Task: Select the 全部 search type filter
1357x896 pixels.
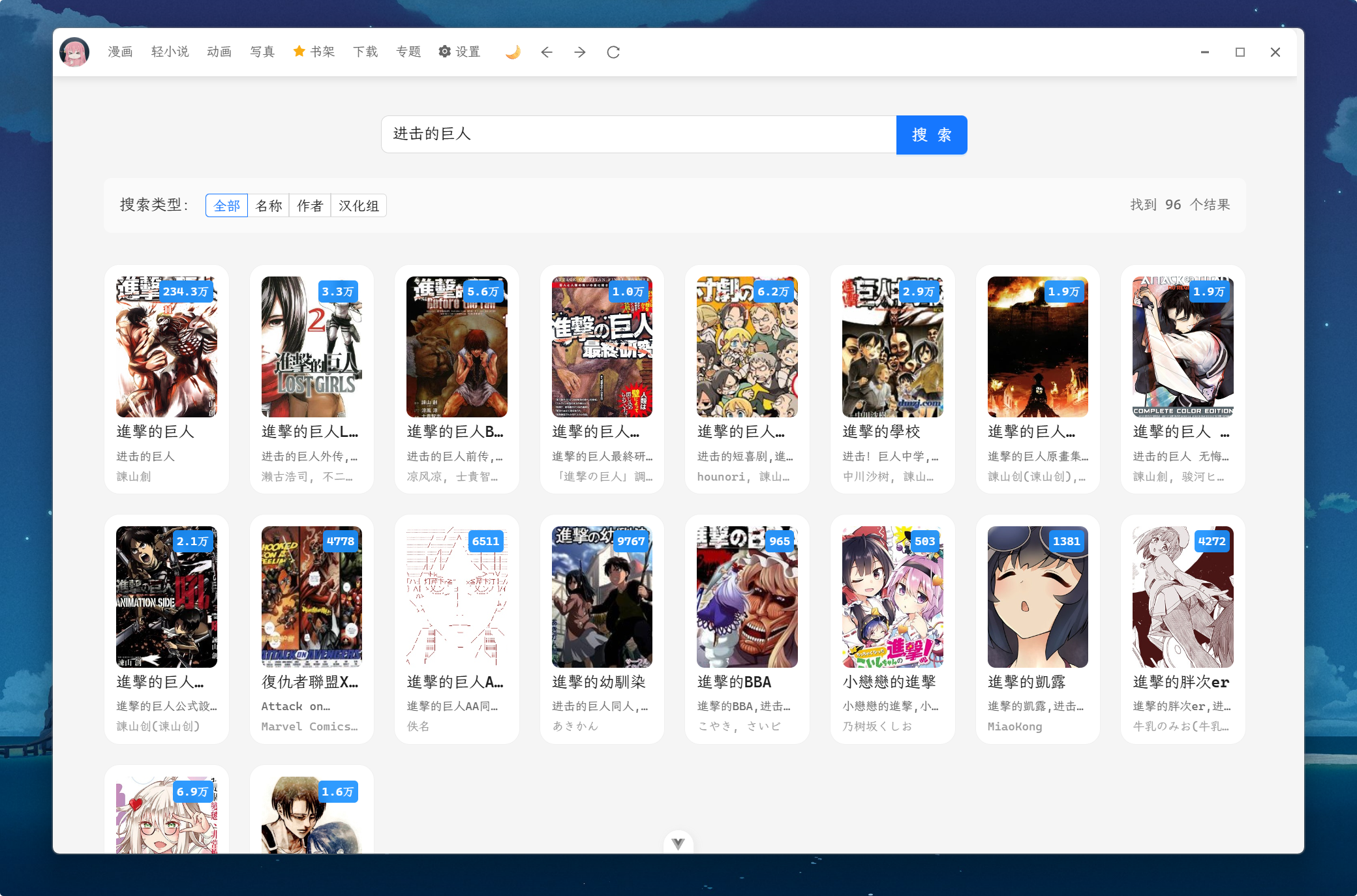Action: [x=226, y=206]
